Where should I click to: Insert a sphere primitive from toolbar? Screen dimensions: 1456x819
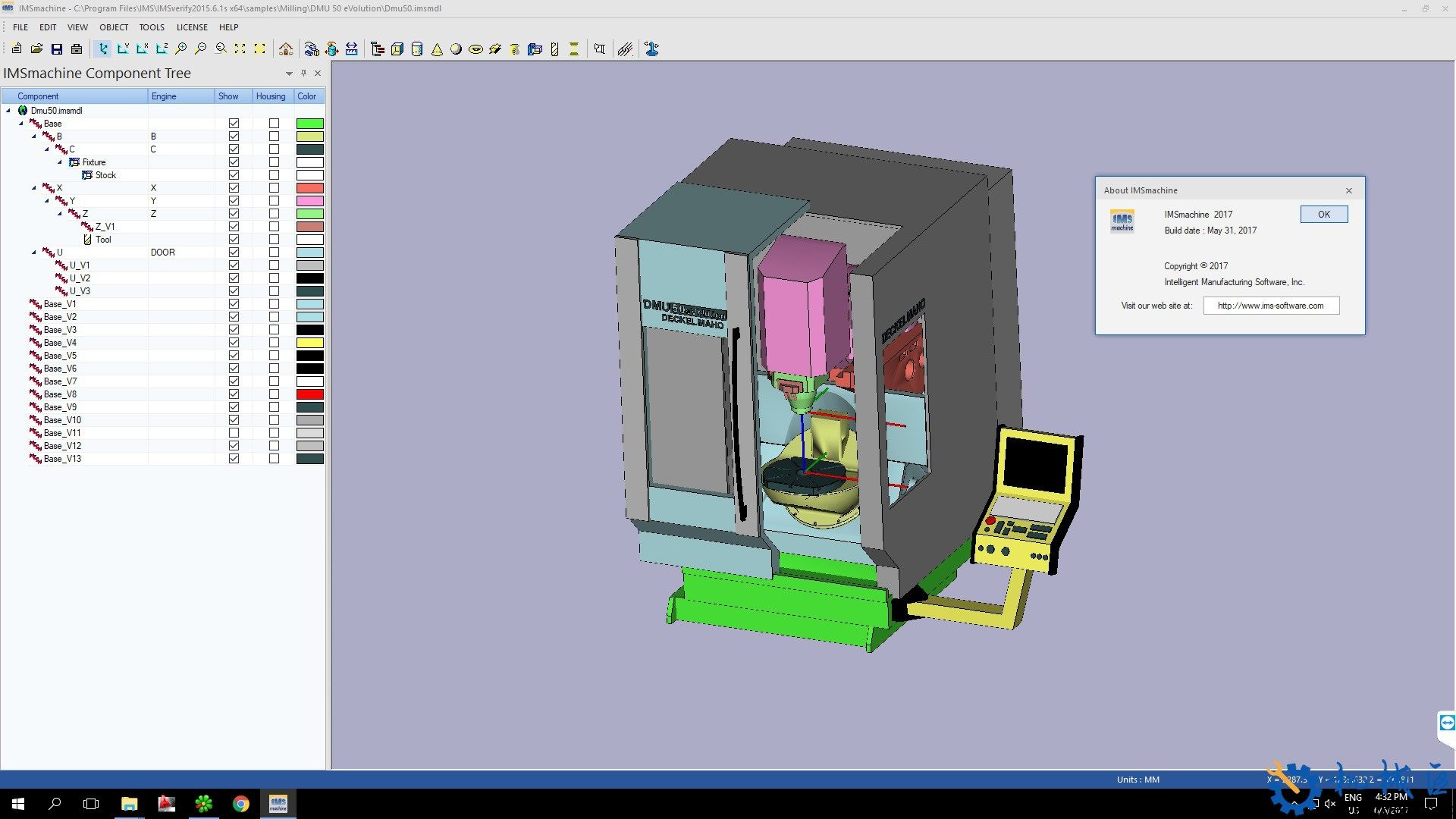456,49
